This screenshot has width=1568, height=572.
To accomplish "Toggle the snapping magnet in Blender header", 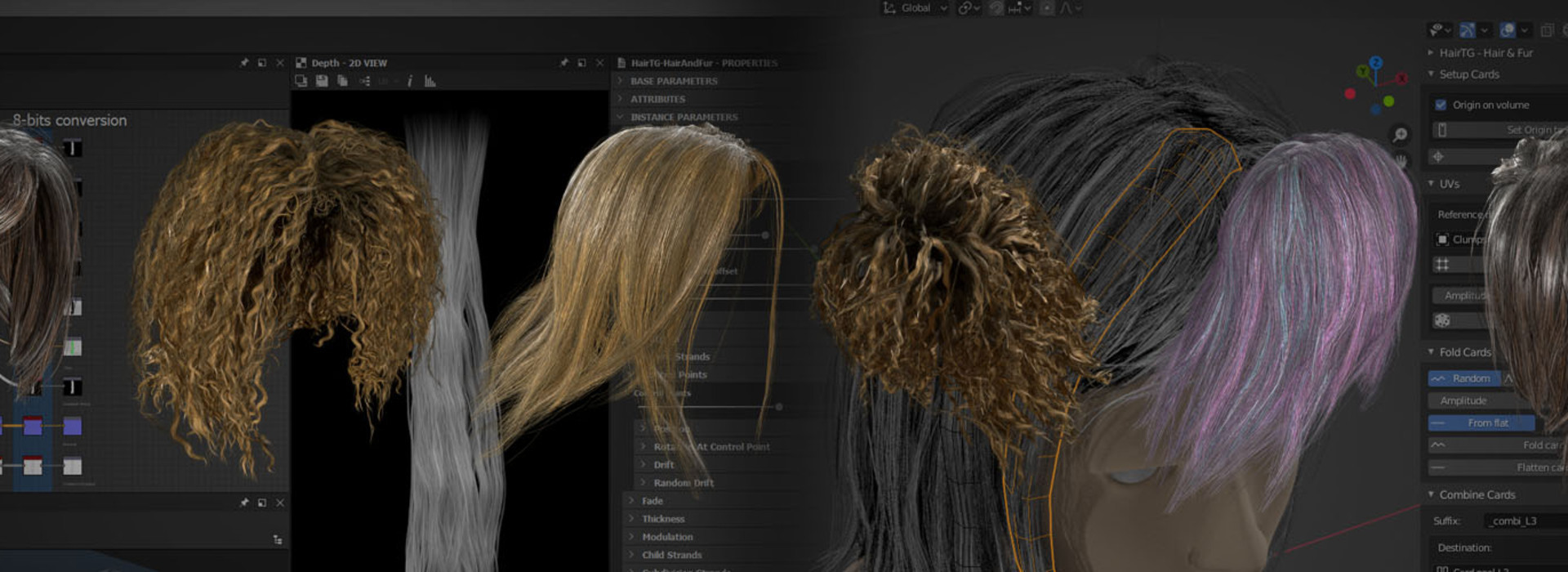I will point(996,8).
